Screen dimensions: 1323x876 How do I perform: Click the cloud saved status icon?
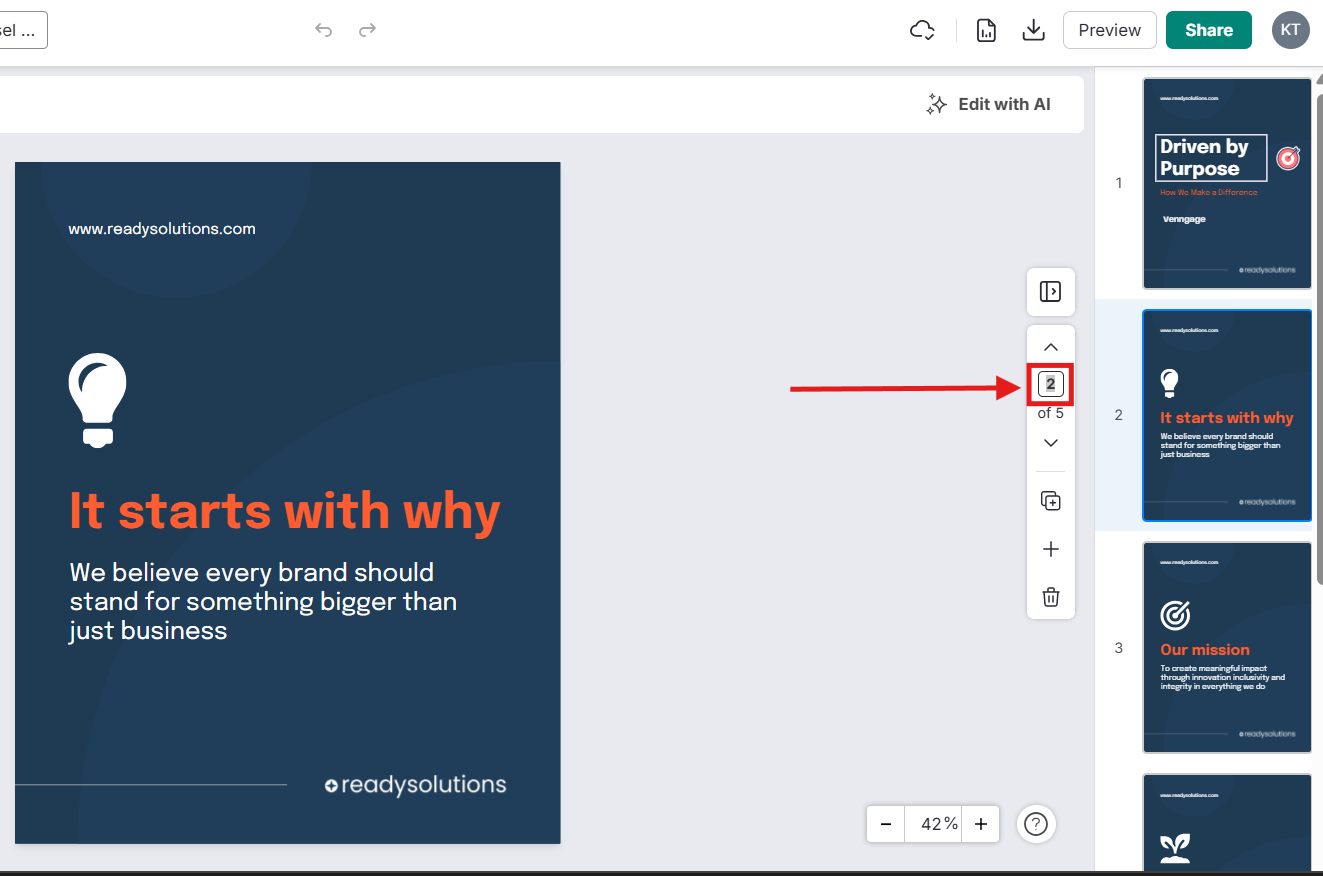point(922,30)
